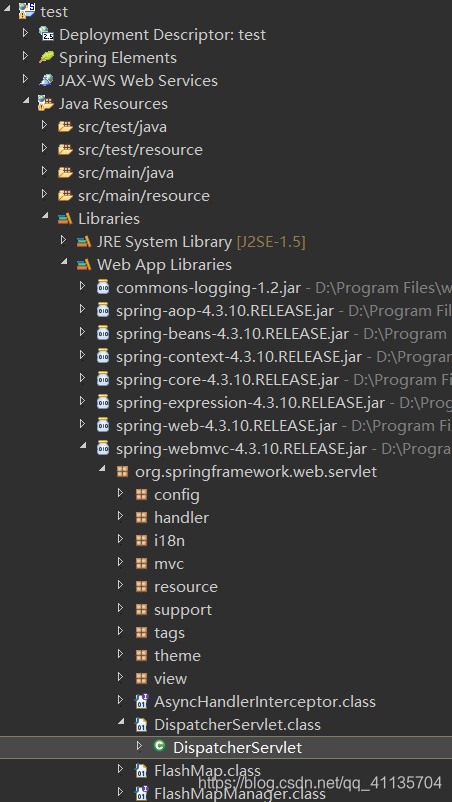Click the src/test/java folder icon
This screenshot has height=802, width=452.
click(65, 126)
